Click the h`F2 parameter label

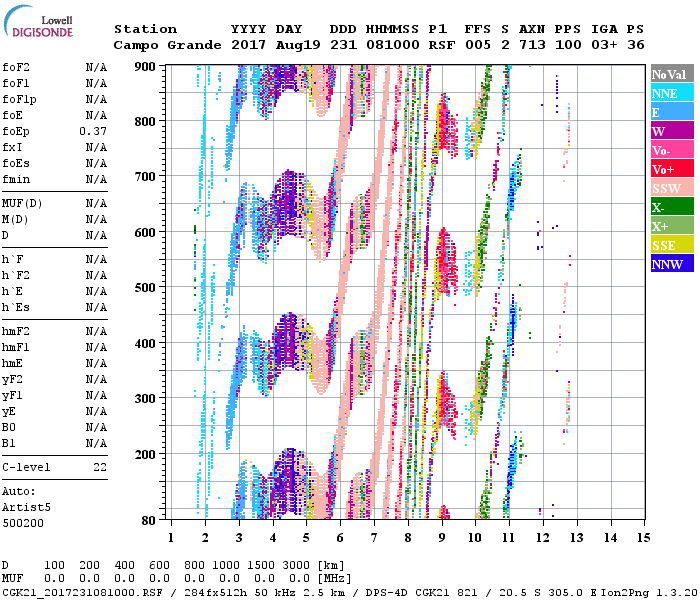pos(16,275)
